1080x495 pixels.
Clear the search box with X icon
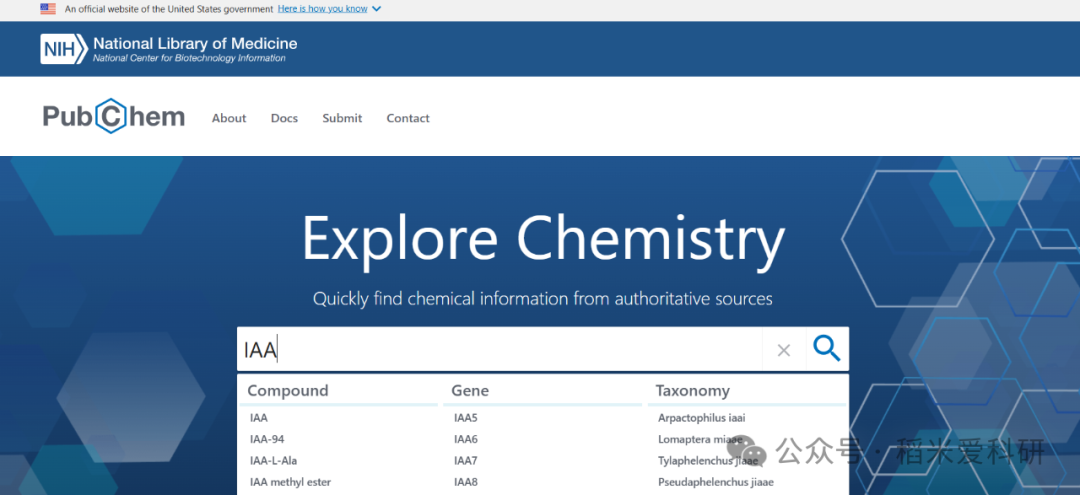pyautogui.click(x=784, y=350)
